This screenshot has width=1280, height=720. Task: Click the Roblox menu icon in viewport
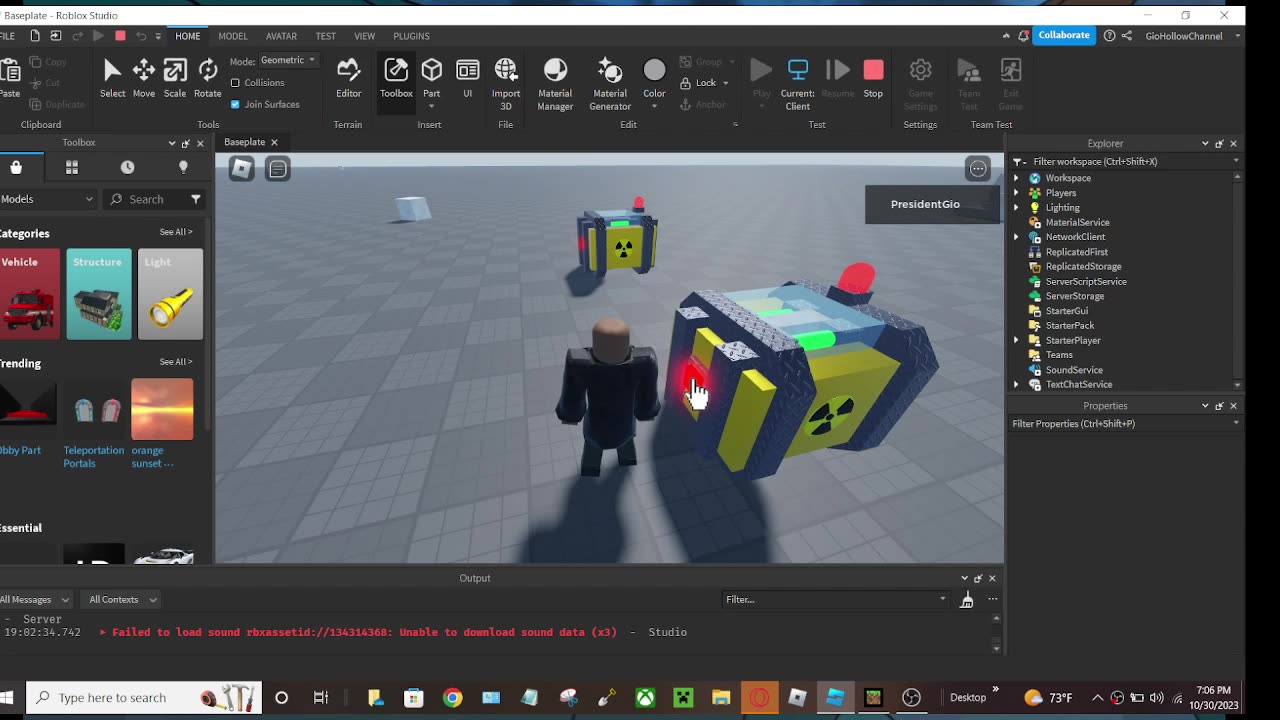[x=241, y=169]
